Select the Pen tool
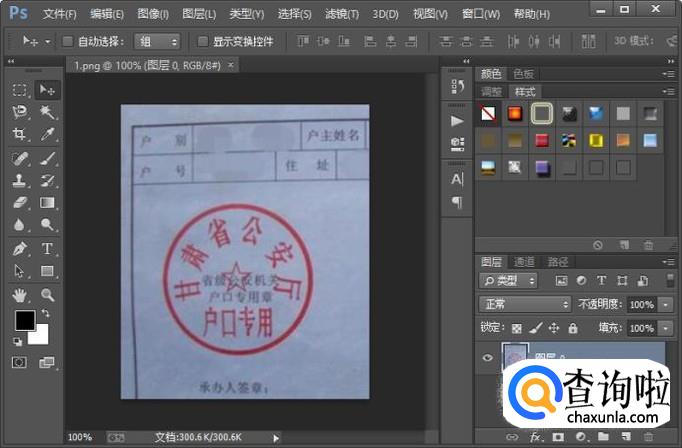The height and width of the screenshot is (448, 682). click(20, 249)
